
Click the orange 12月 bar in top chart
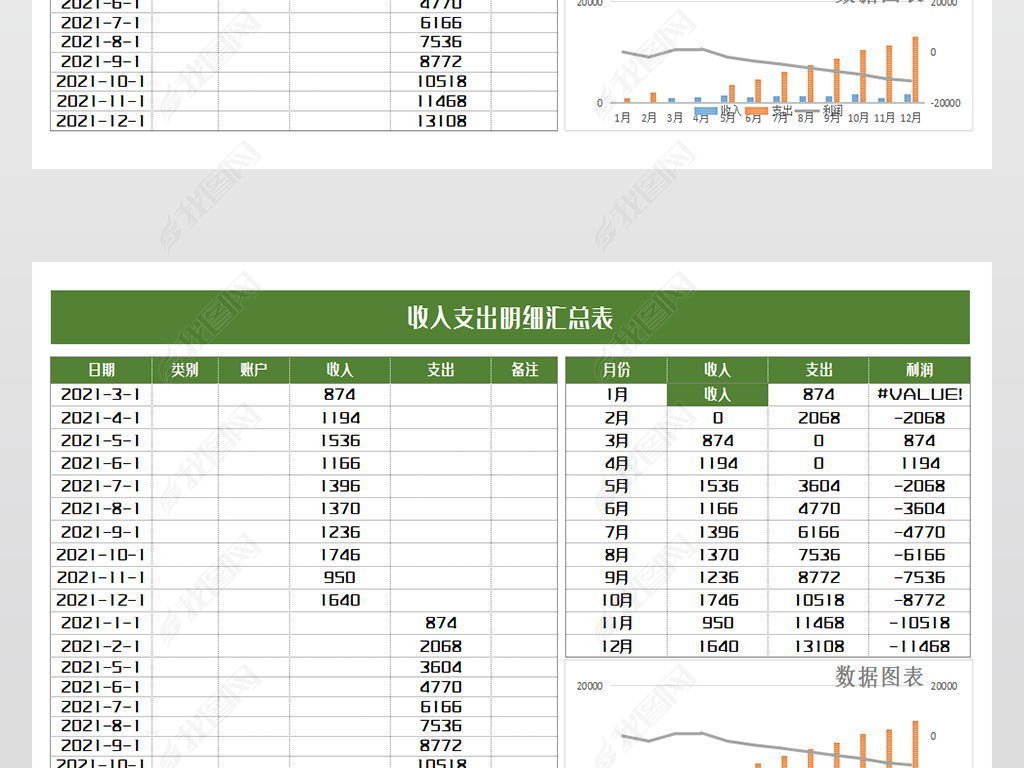[x=915, y=69]
